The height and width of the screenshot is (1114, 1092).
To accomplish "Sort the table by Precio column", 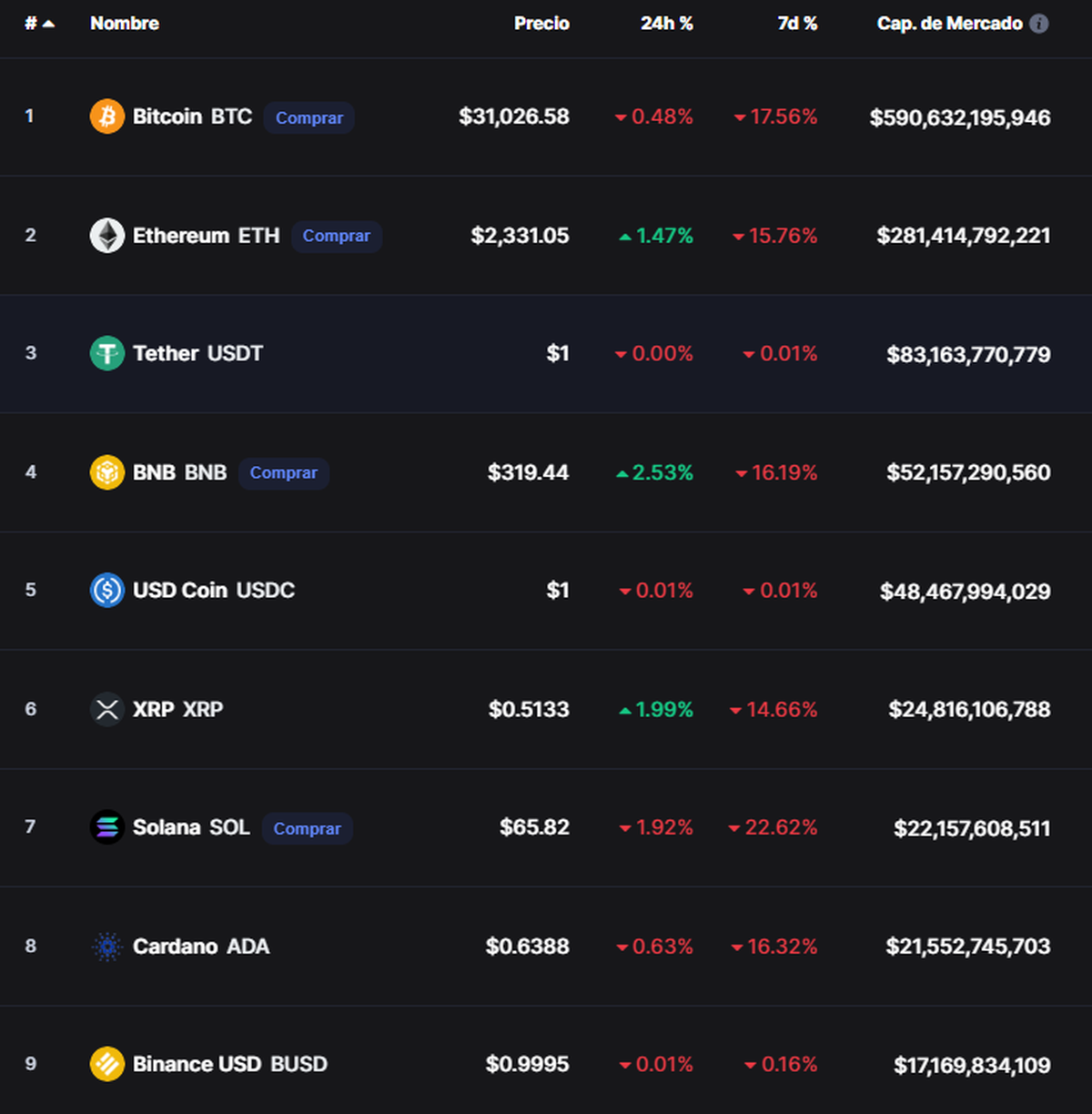I will [541, 24].
